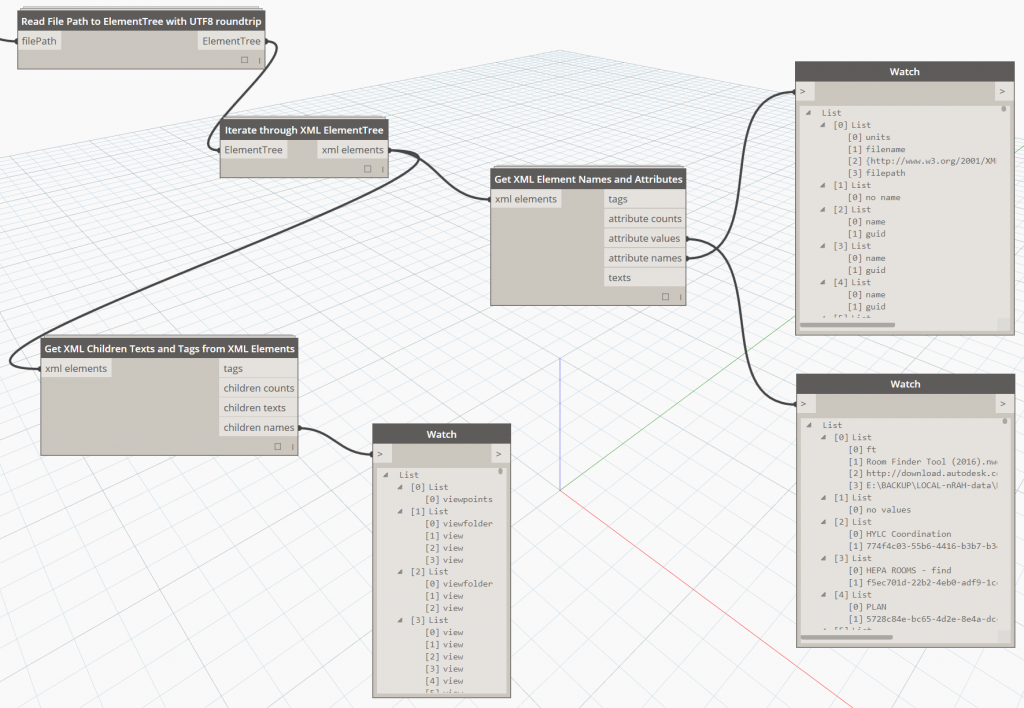Toggle preview square on Get XML Element Names node
Image resolution: width=1024 pixels, height=708 pixels.
tap(665, 297)
